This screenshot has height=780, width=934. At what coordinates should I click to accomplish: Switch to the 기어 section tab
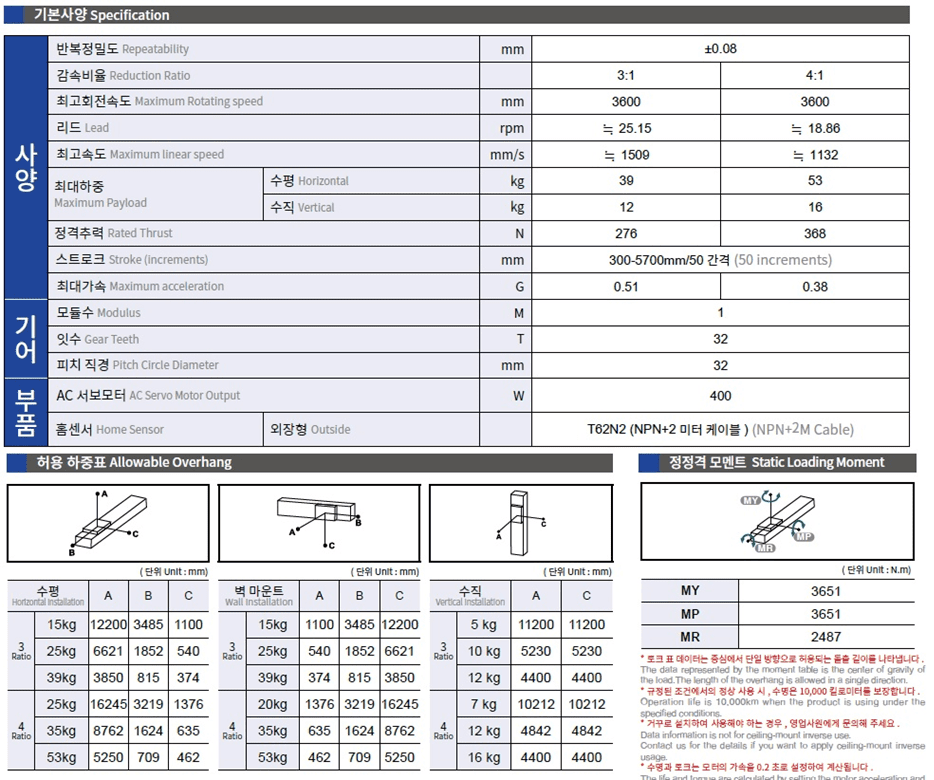[x=24, y=339]
